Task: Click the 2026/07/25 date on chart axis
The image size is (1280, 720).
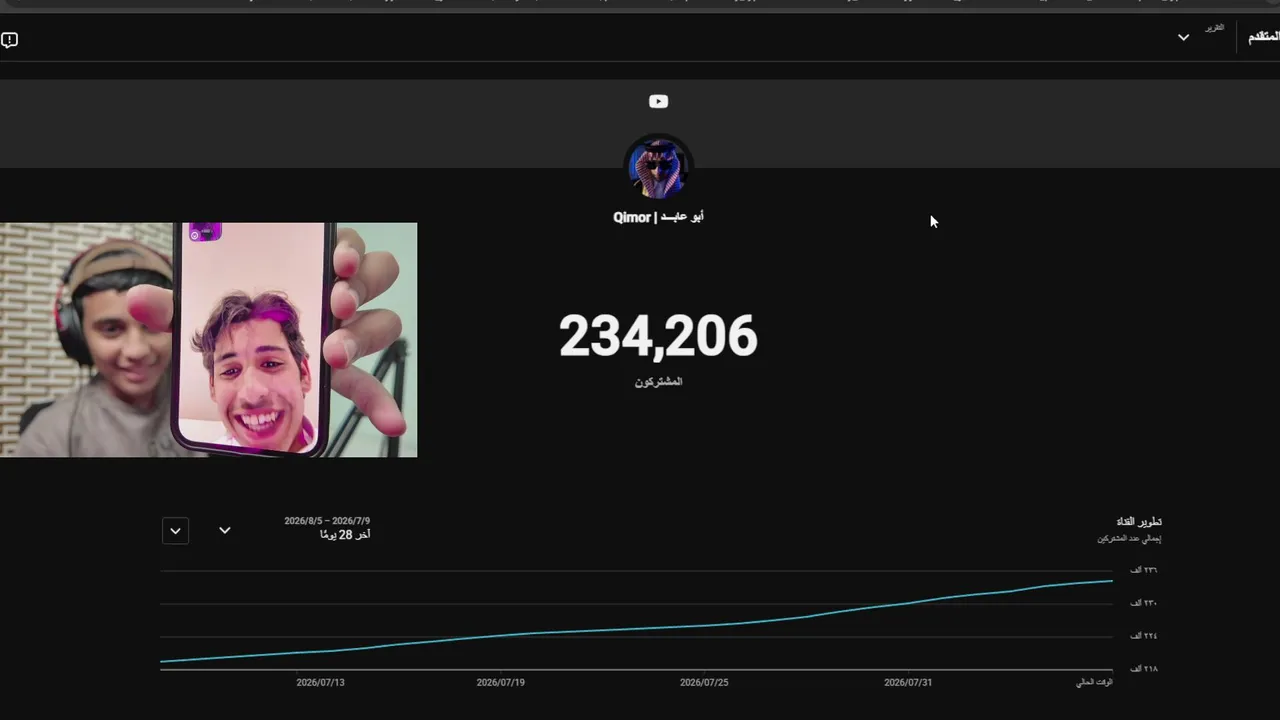Action: 704,683
